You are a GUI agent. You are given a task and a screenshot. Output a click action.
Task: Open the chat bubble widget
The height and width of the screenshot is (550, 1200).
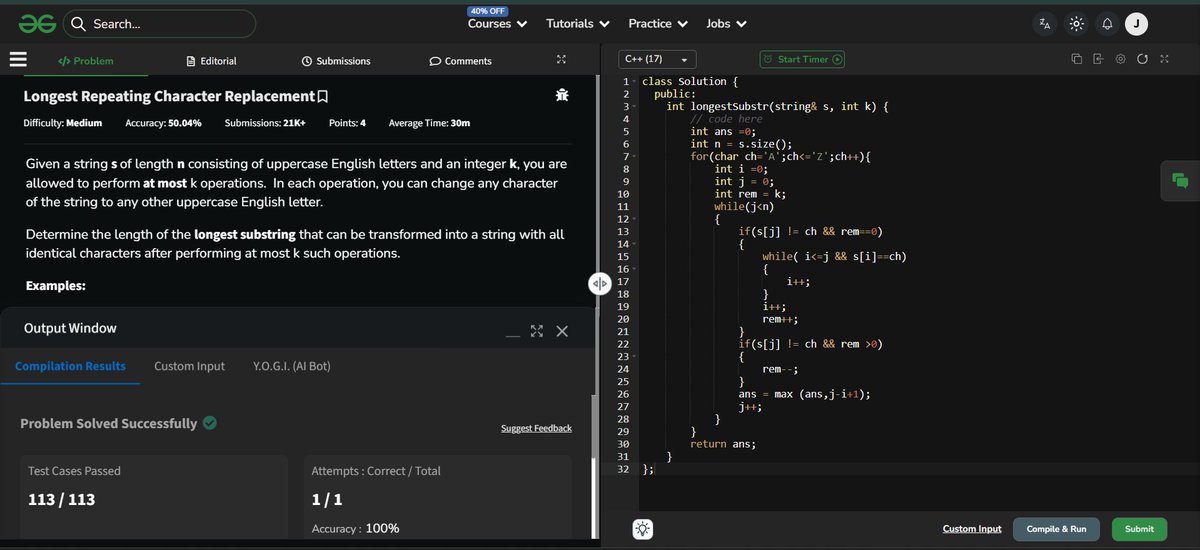coord(1180,180)
